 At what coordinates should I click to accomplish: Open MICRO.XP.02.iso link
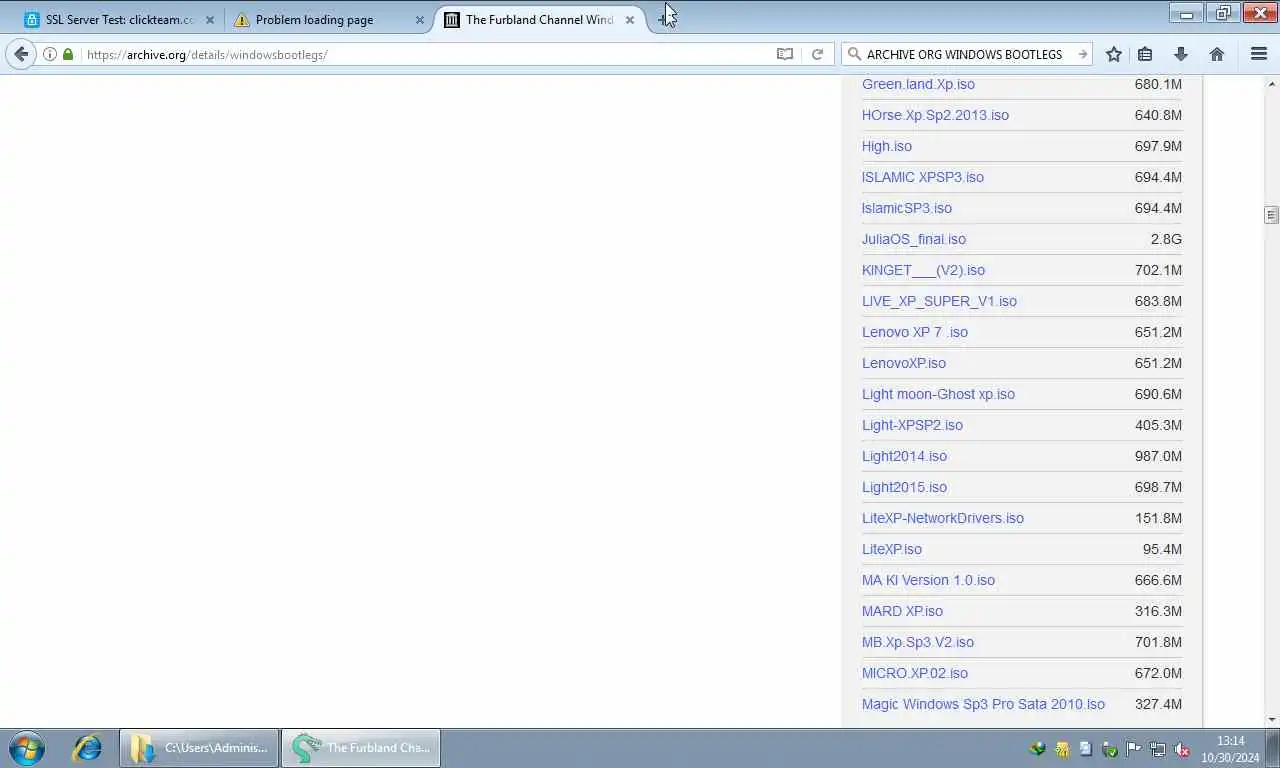coord(915,673)
